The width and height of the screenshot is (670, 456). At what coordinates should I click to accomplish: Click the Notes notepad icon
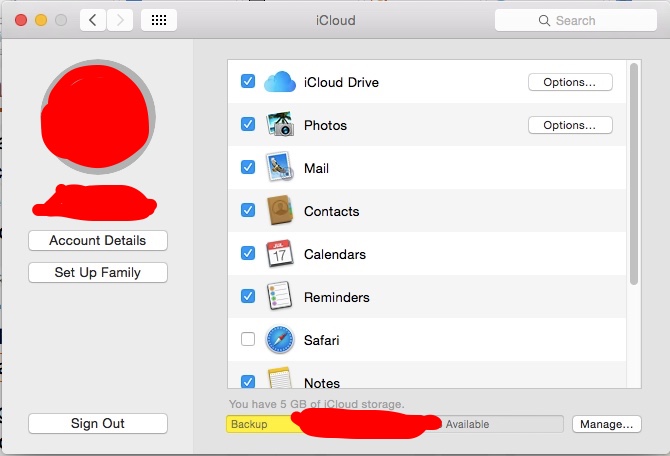[x=280, y=378]
